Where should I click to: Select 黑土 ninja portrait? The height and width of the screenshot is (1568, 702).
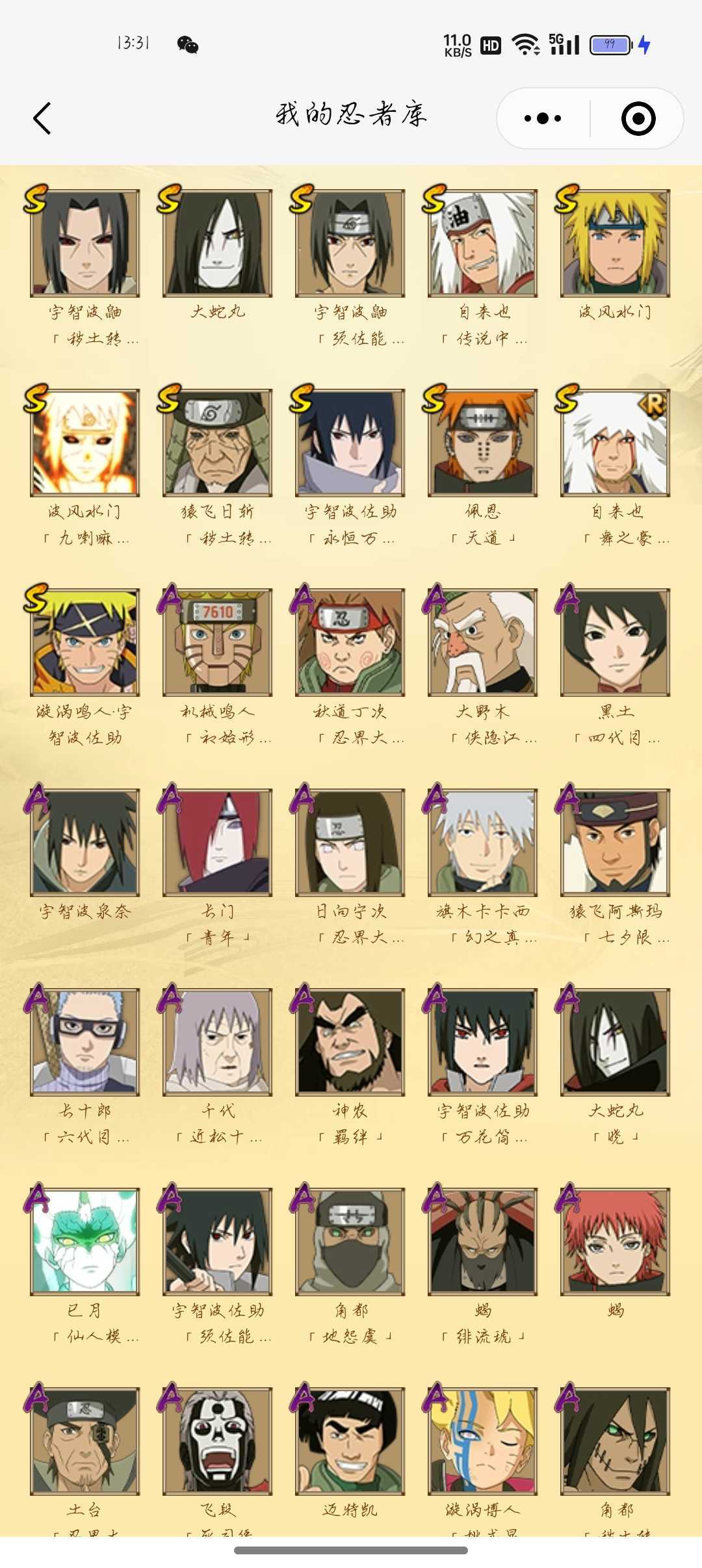615,642
